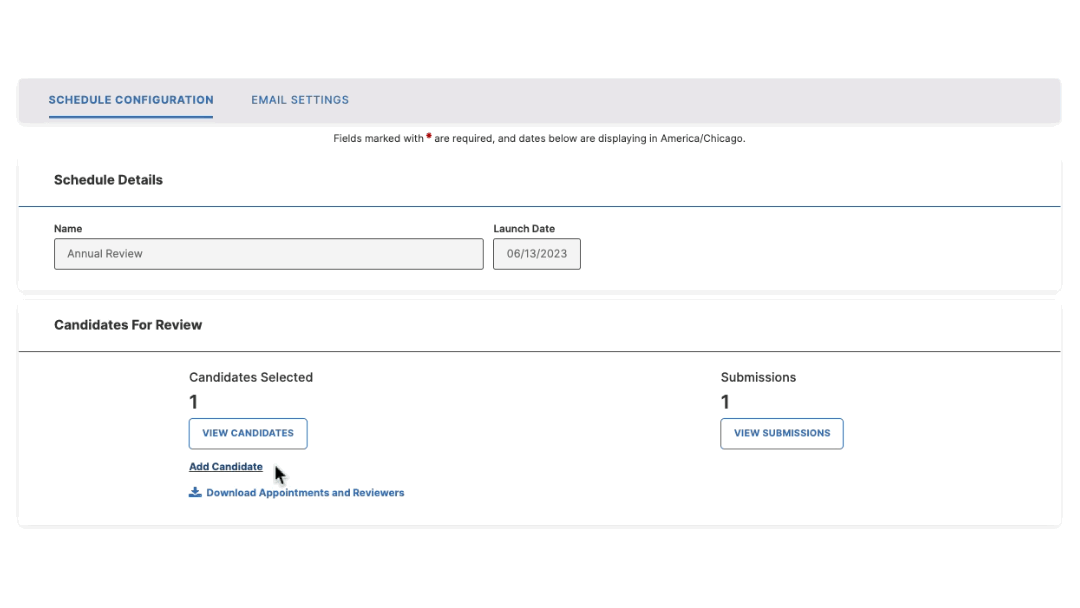Switch to the Schedule Configuration tab

pos(131,100)
